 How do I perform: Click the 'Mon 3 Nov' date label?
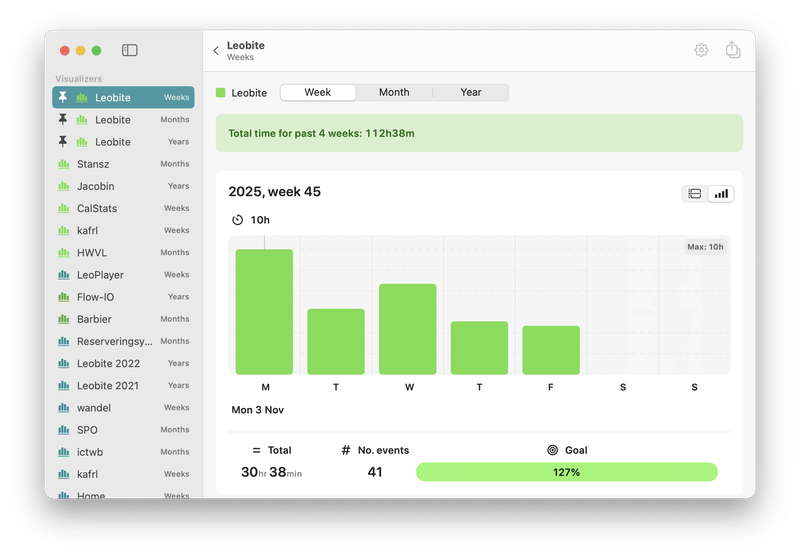pyautogui.click(x=257, y=410)
